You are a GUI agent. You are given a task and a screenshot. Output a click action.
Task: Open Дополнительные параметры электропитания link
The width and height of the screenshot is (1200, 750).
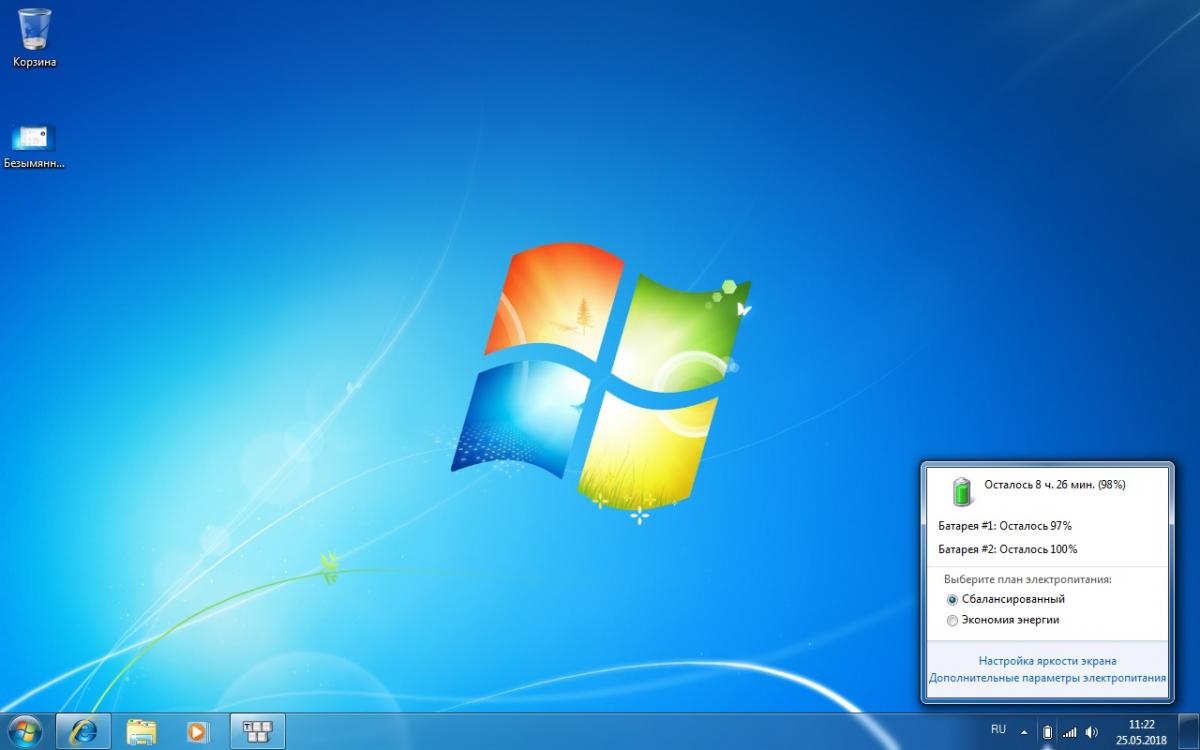pyautogui.click(x=1047, y=678)
